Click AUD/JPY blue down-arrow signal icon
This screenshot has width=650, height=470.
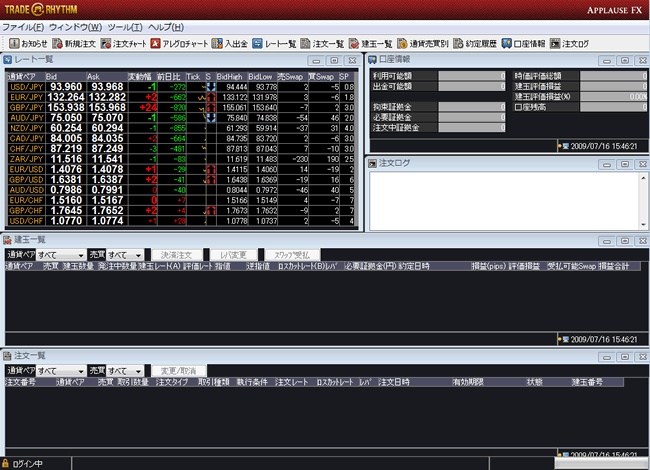(x=211, y=118)
